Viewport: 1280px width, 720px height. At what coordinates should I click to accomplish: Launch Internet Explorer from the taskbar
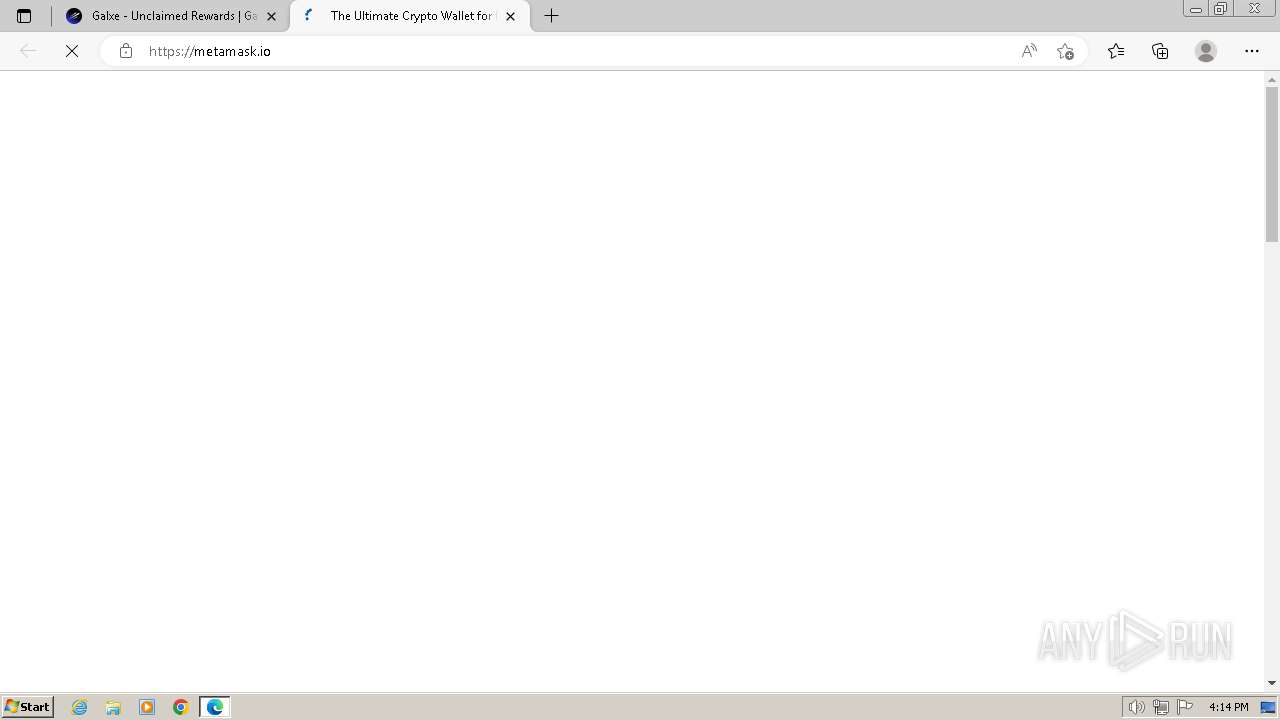[80, 707]
